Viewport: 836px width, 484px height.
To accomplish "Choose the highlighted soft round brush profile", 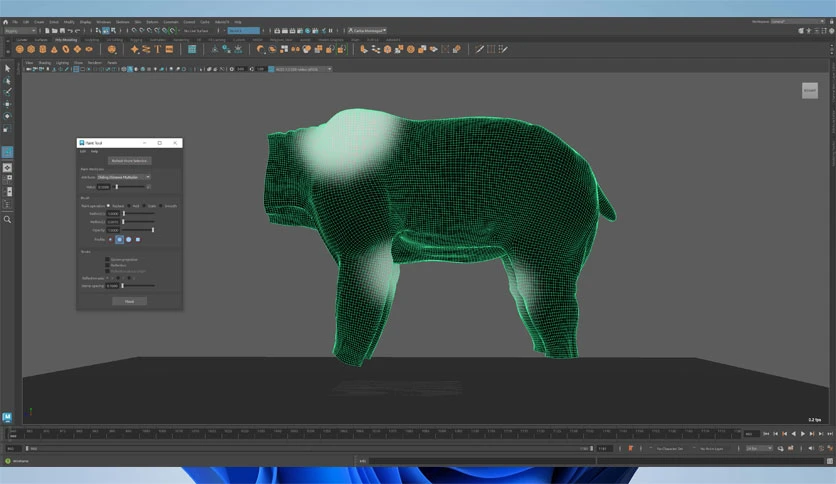I will (119, 239).
